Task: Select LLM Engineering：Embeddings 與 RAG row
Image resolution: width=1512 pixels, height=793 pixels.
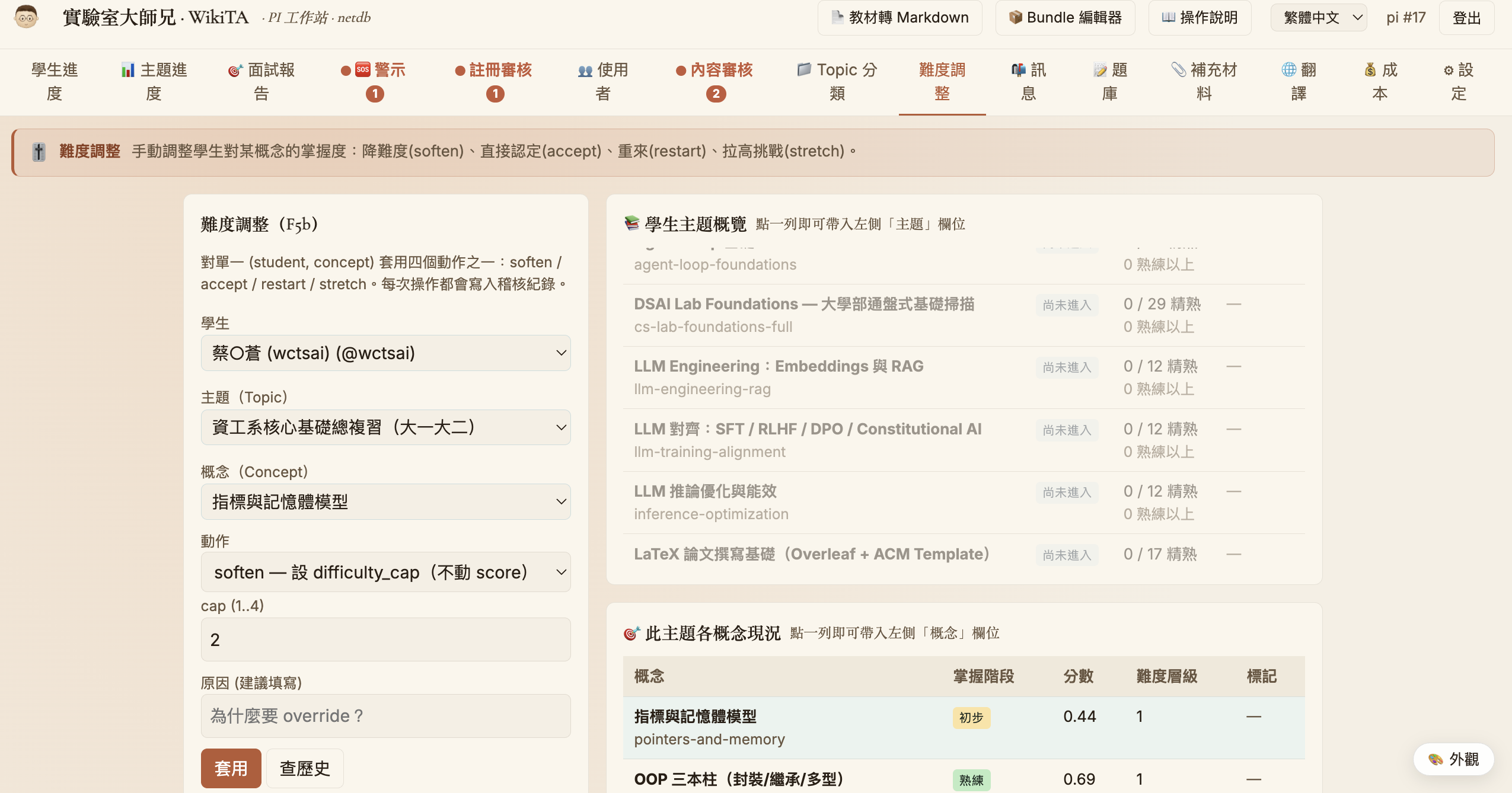Action: tap(964, 378)
